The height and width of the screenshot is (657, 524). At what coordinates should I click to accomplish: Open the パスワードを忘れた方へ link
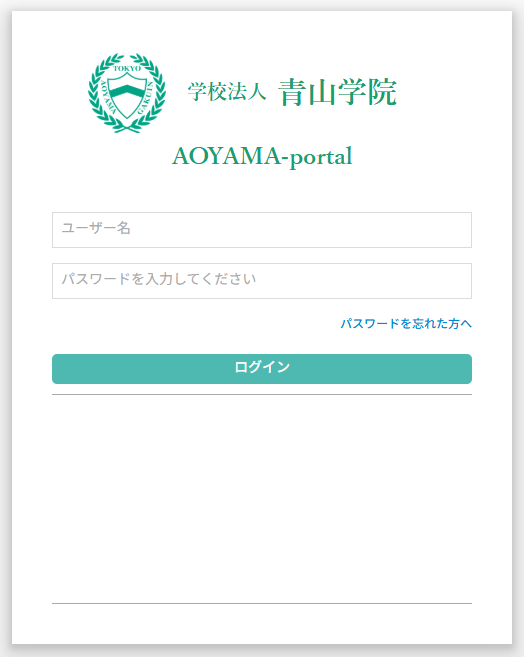click(406, 323)
